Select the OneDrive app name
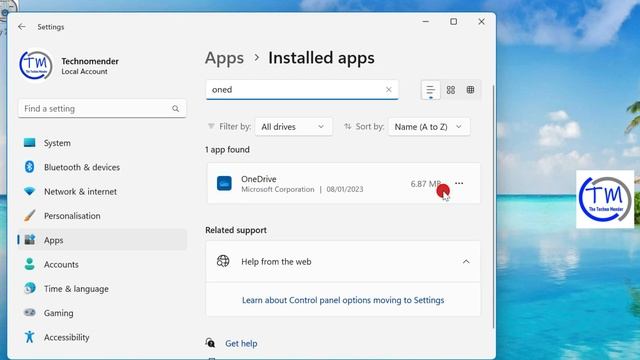Screen dimensions: 640x360 pos(258,179)
